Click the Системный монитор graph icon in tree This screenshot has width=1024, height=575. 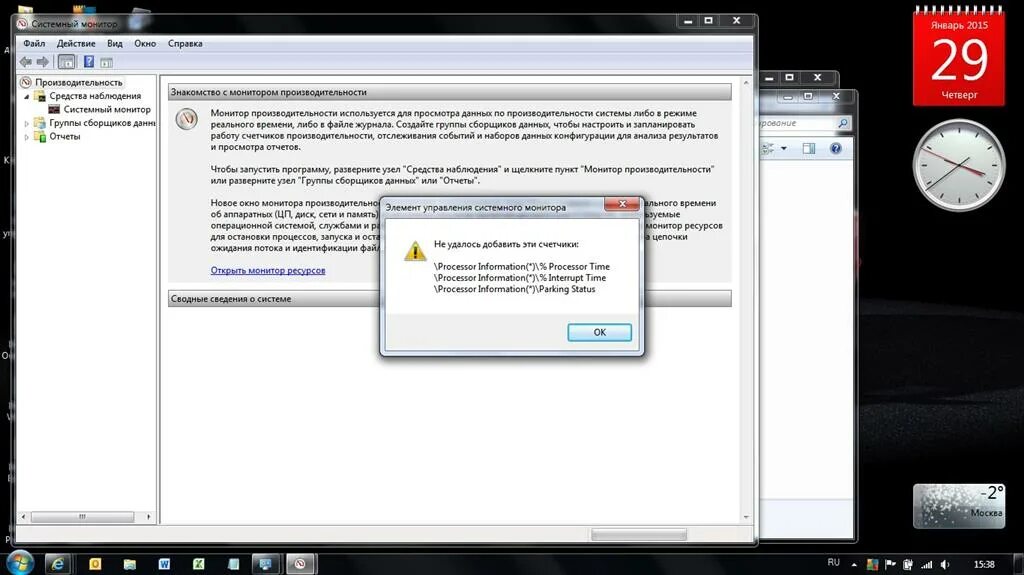click(x=54, y=109)
